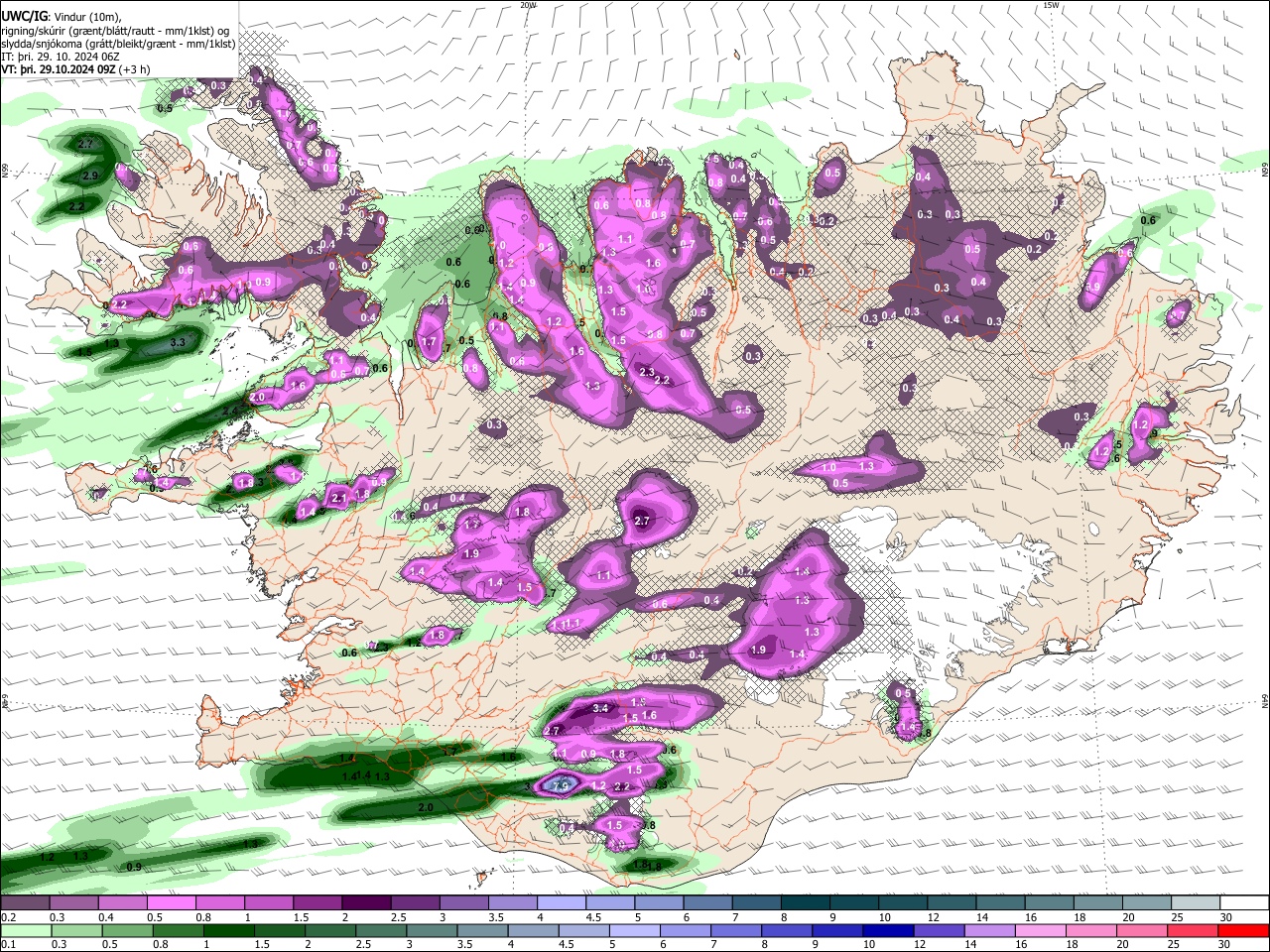Click the 'UWC/IG: Vindur (10m)' title line
This screenshot has height=952, width=1270.
click(x=62, y=17)
